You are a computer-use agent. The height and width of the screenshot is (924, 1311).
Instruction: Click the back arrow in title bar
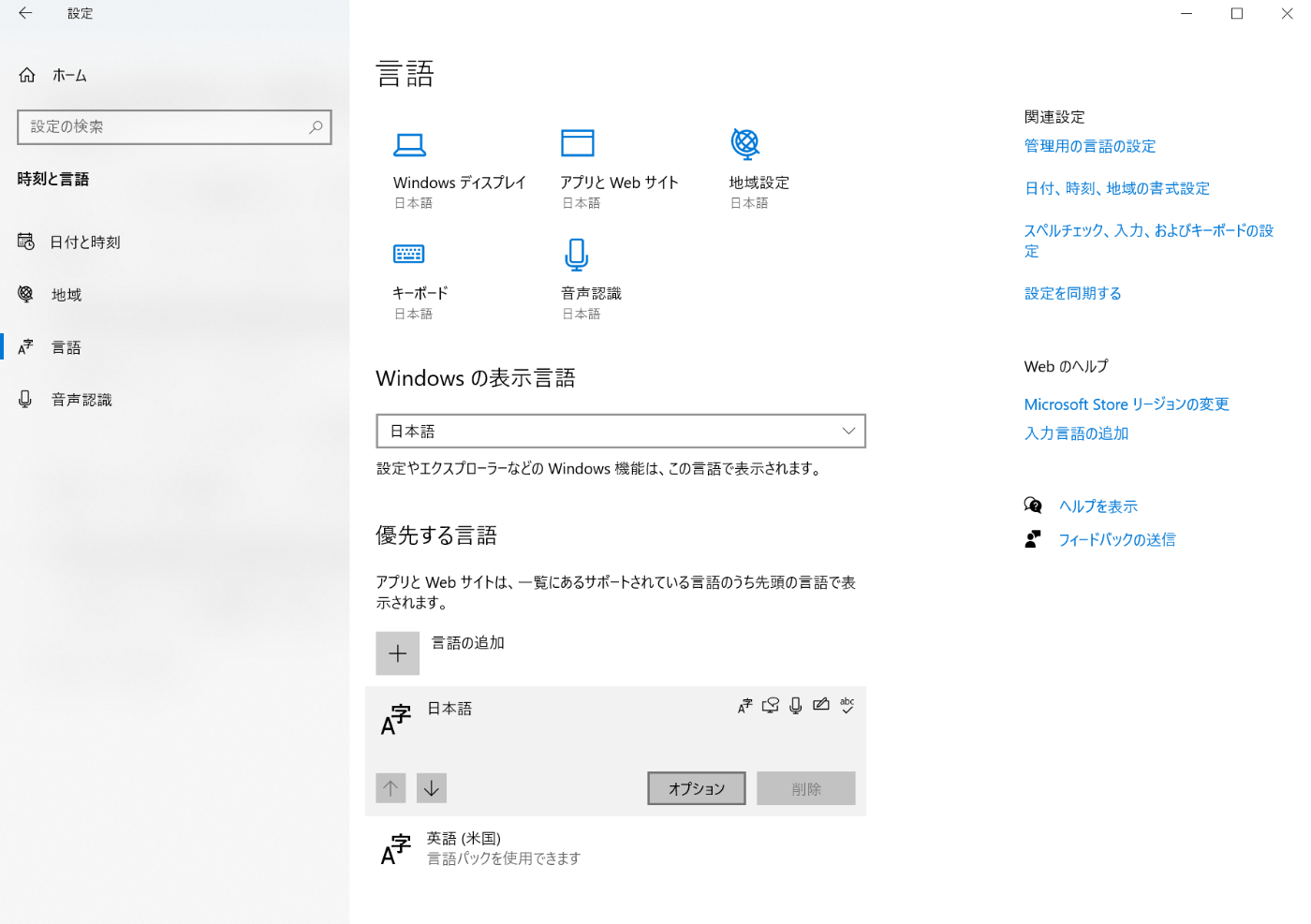coord(25,13)
